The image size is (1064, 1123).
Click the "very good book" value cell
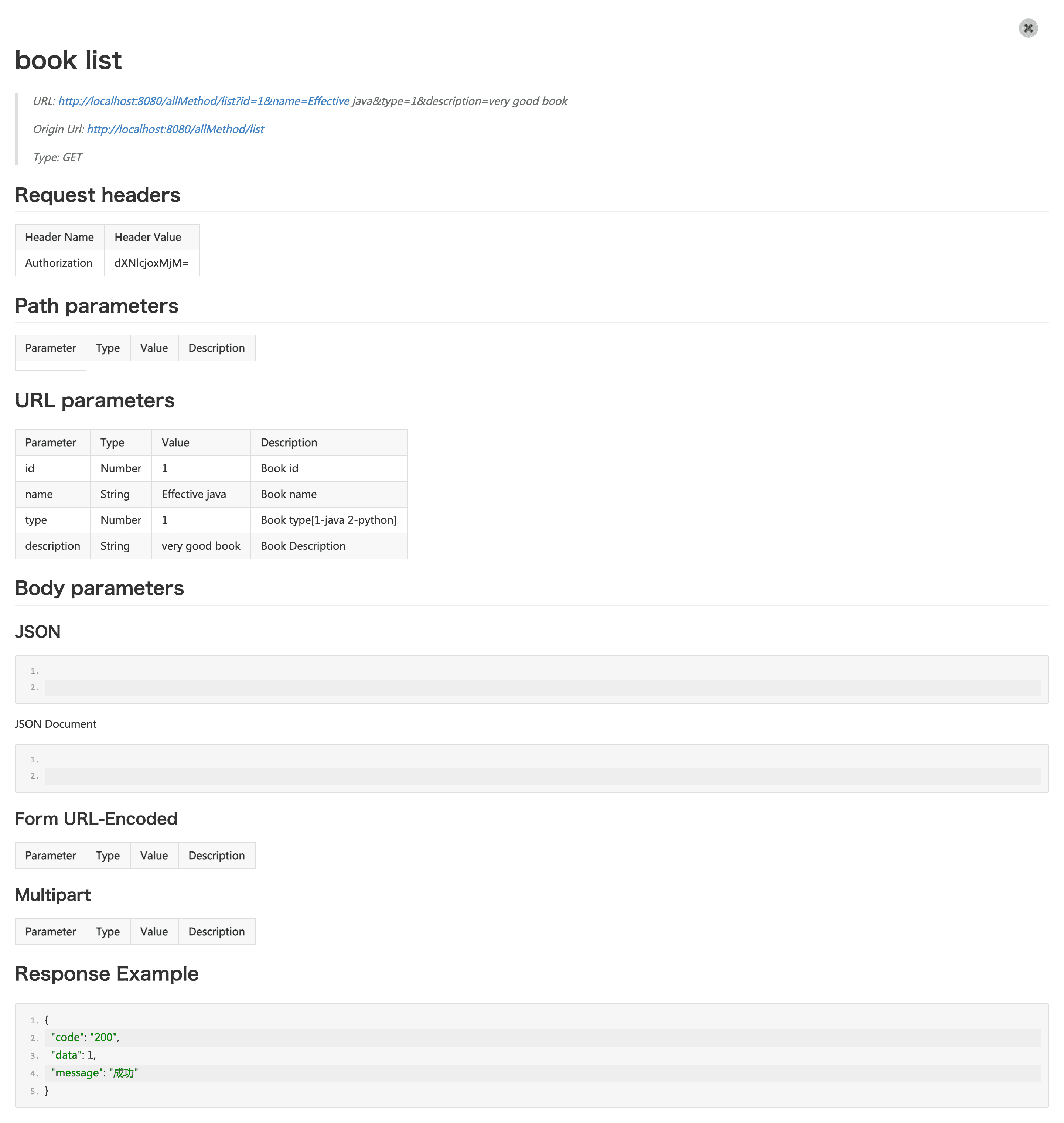click(x=201, y=546)
